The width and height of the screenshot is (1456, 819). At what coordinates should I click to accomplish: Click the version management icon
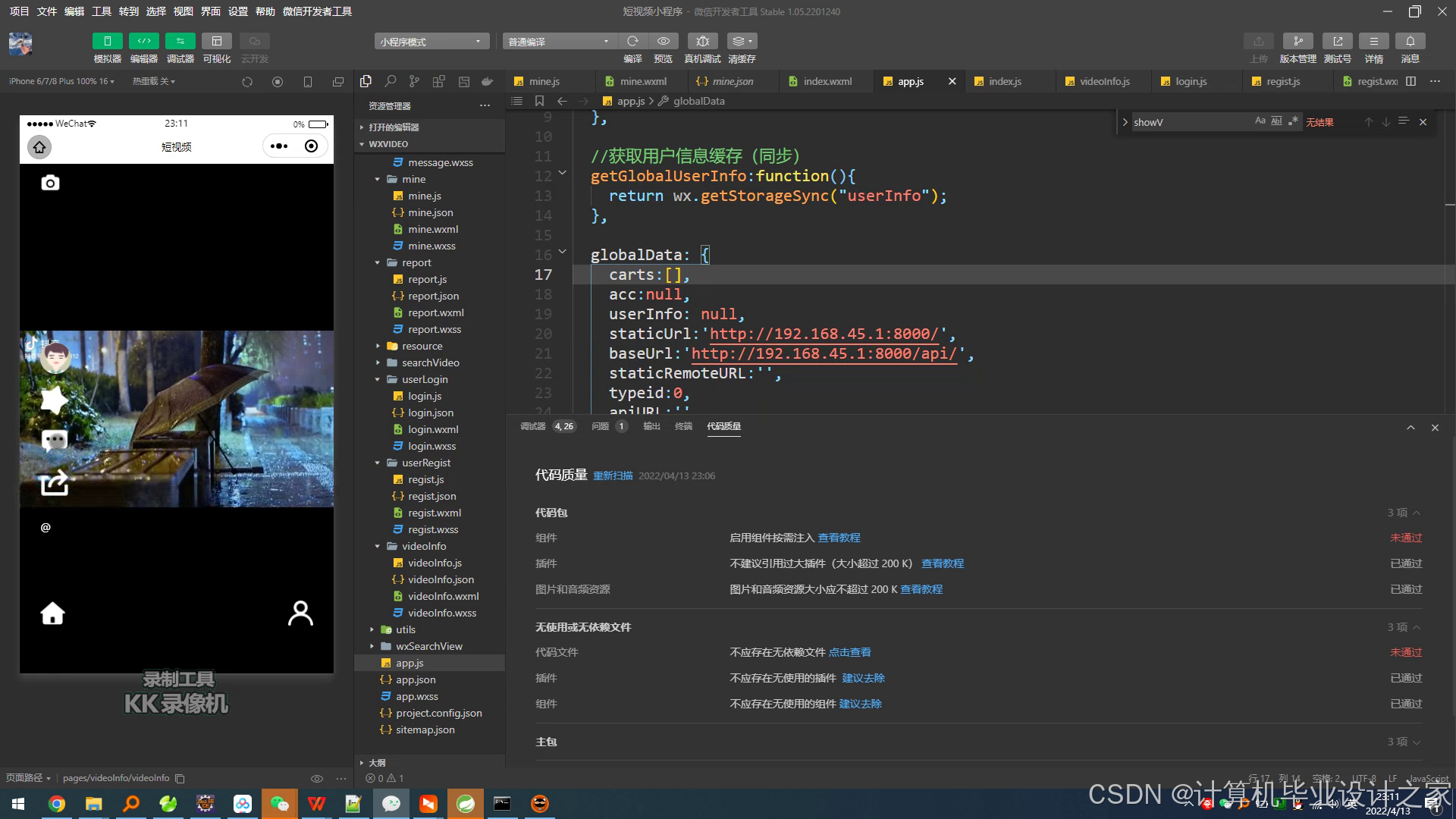pos(1298,41)
